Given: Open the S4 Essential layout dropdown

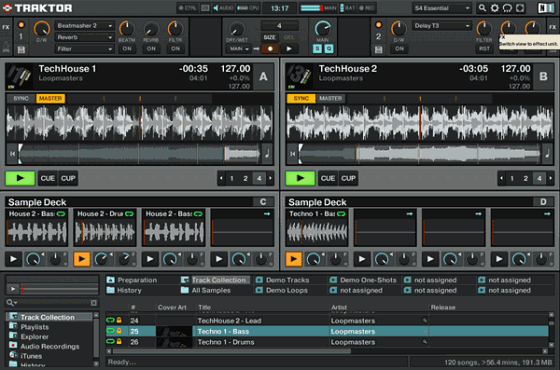Looking at the screenshot, I should point(442,8).
